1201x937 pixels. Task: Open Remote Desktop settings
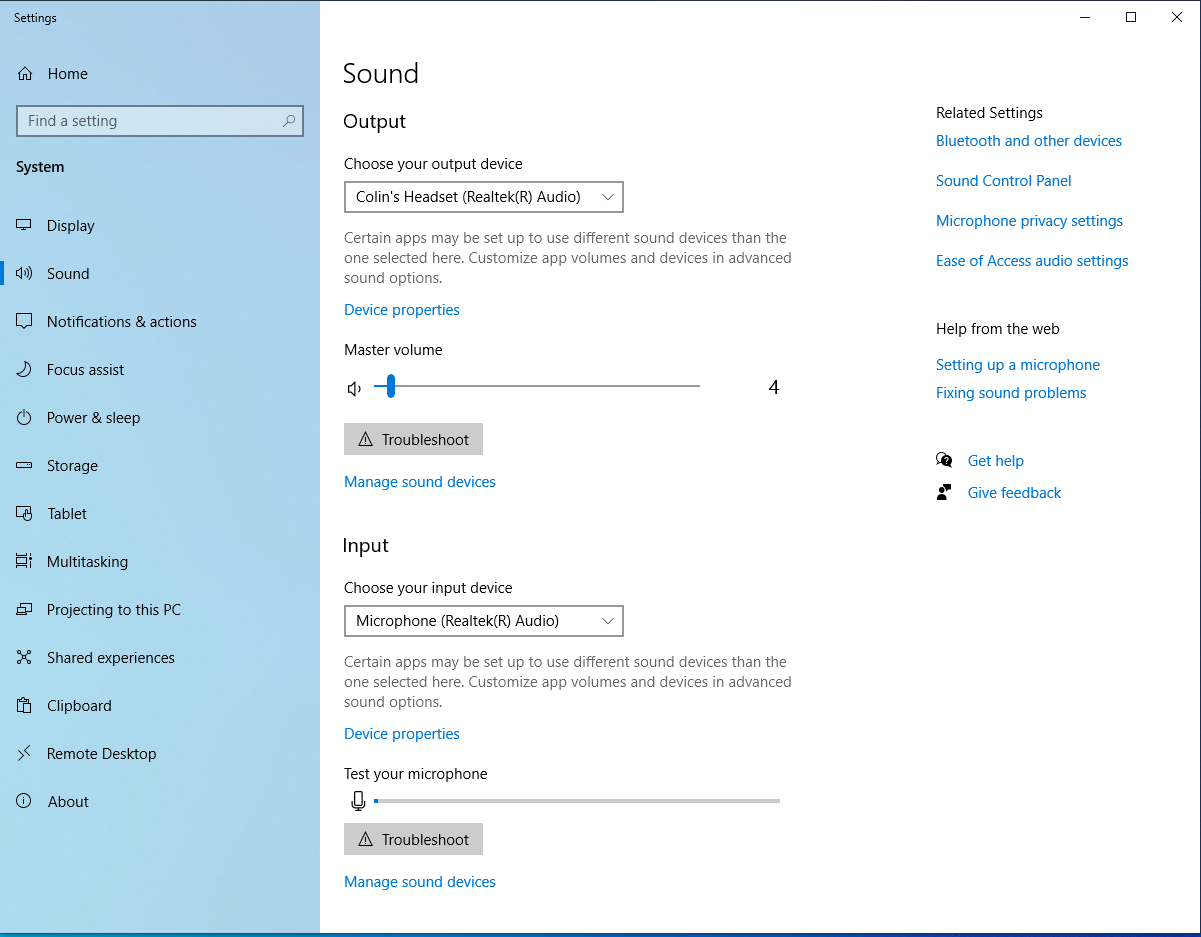[160, 754]
